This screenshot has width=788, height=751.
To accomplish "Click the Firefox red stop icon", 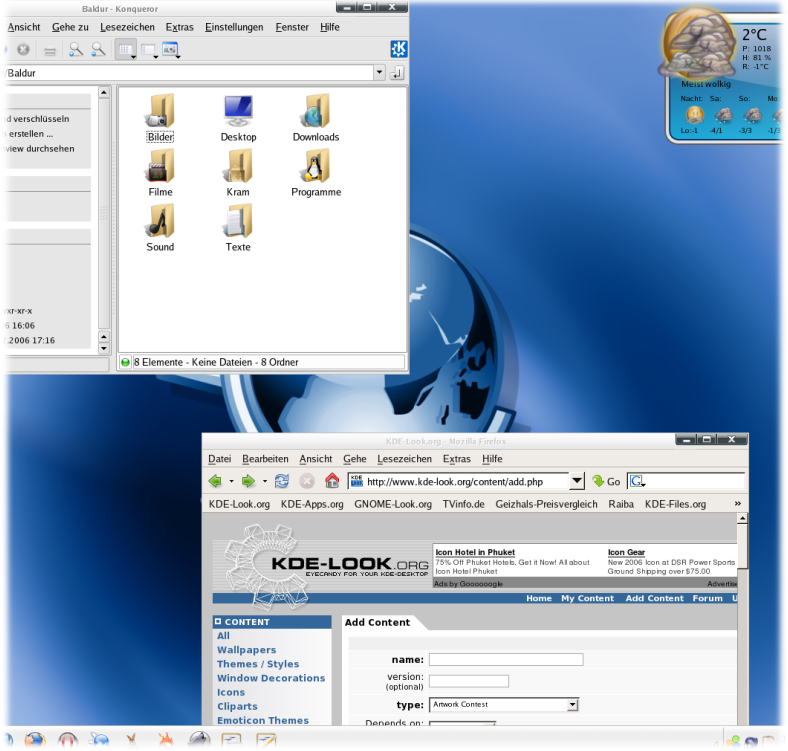I will pyautogui.click(x=307, y=481).
